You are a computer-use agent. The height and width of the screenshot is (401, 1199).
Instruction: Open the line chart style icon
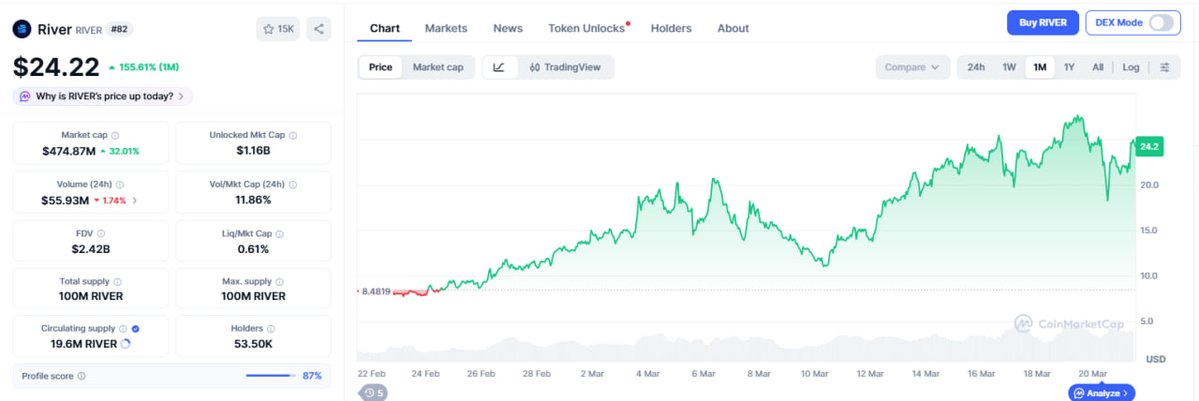499,67
